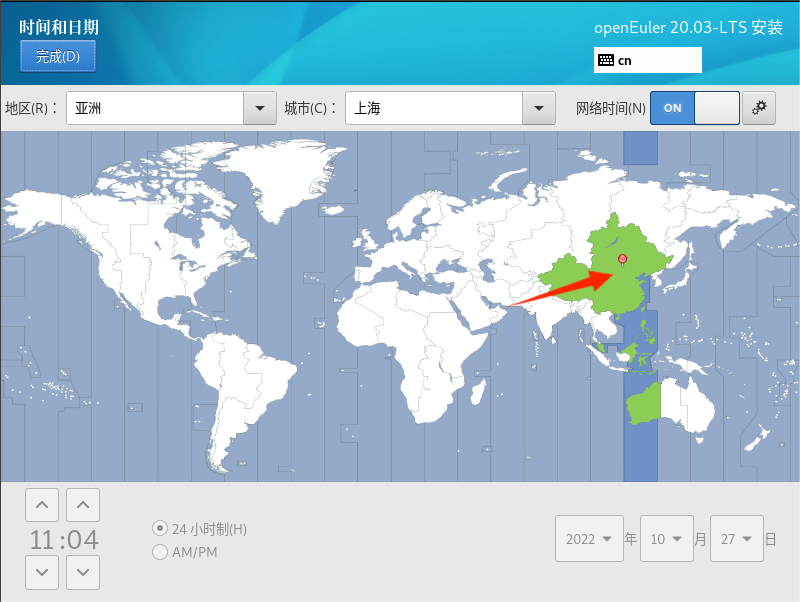
Task: Expand the 地区 region dropdown arrow
Action: [260, 108]
